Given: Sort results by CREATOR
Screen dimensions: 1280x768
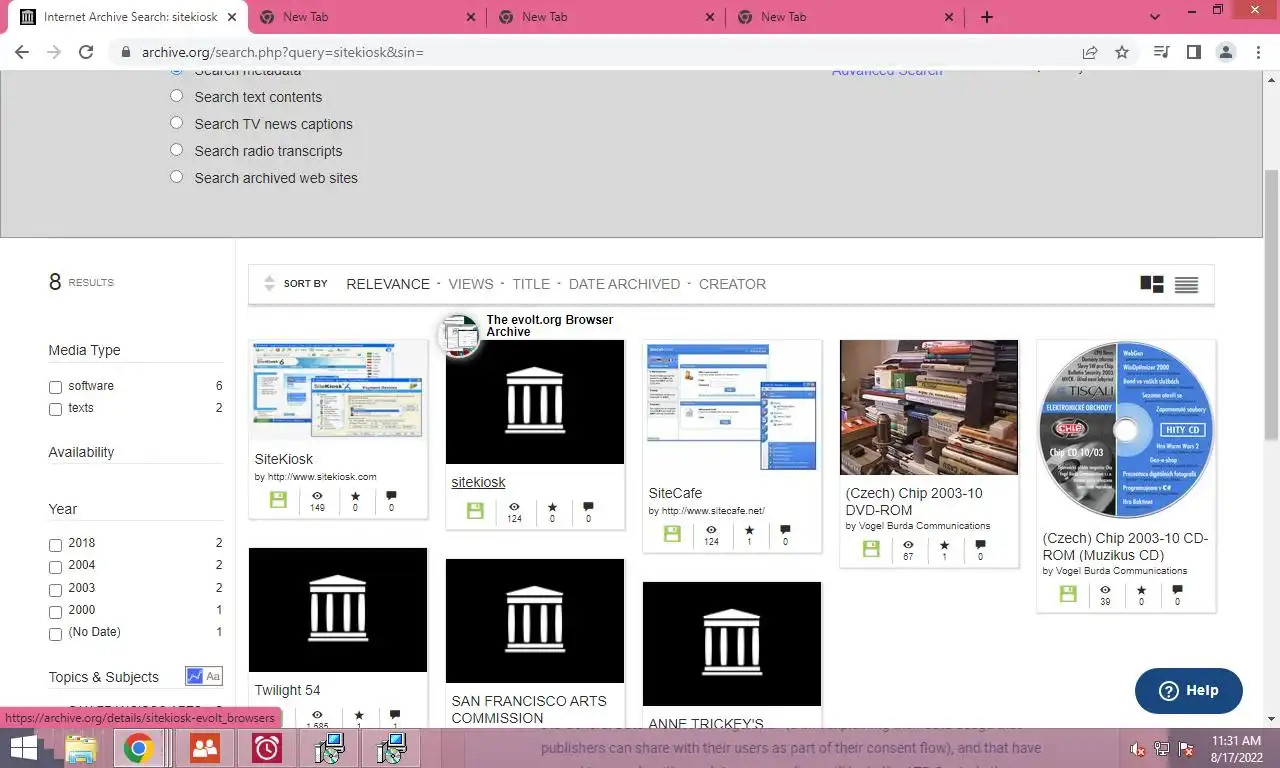Looking at the screenshot, I should (732, 284).
